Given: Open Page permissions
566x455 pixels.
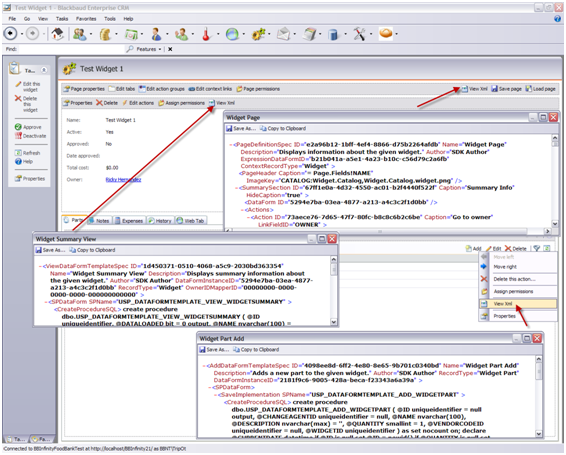Looking at the screenshot, I should [258, 89].
